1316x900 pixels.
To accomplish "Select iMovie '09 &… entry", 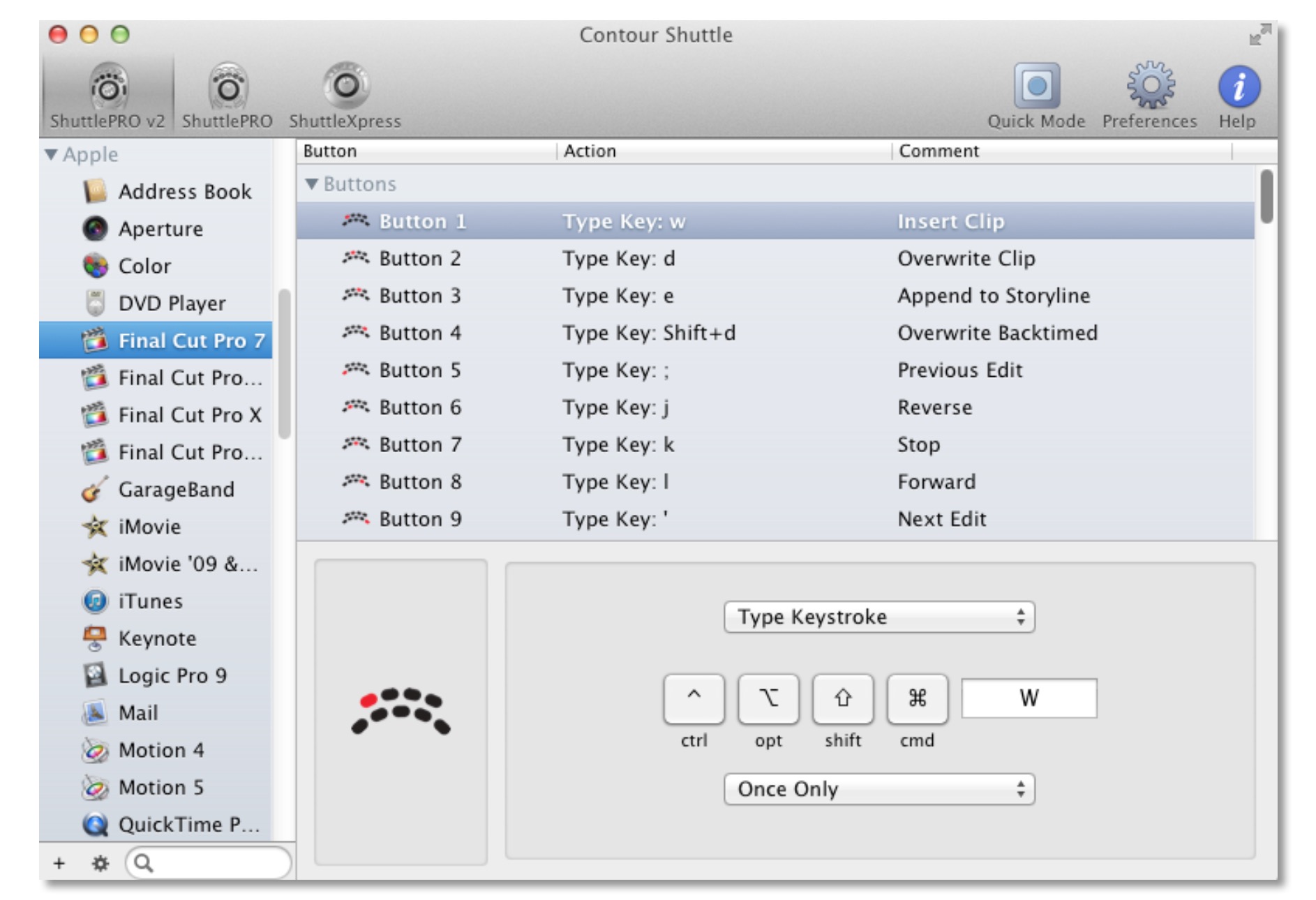I will (156, 564).
